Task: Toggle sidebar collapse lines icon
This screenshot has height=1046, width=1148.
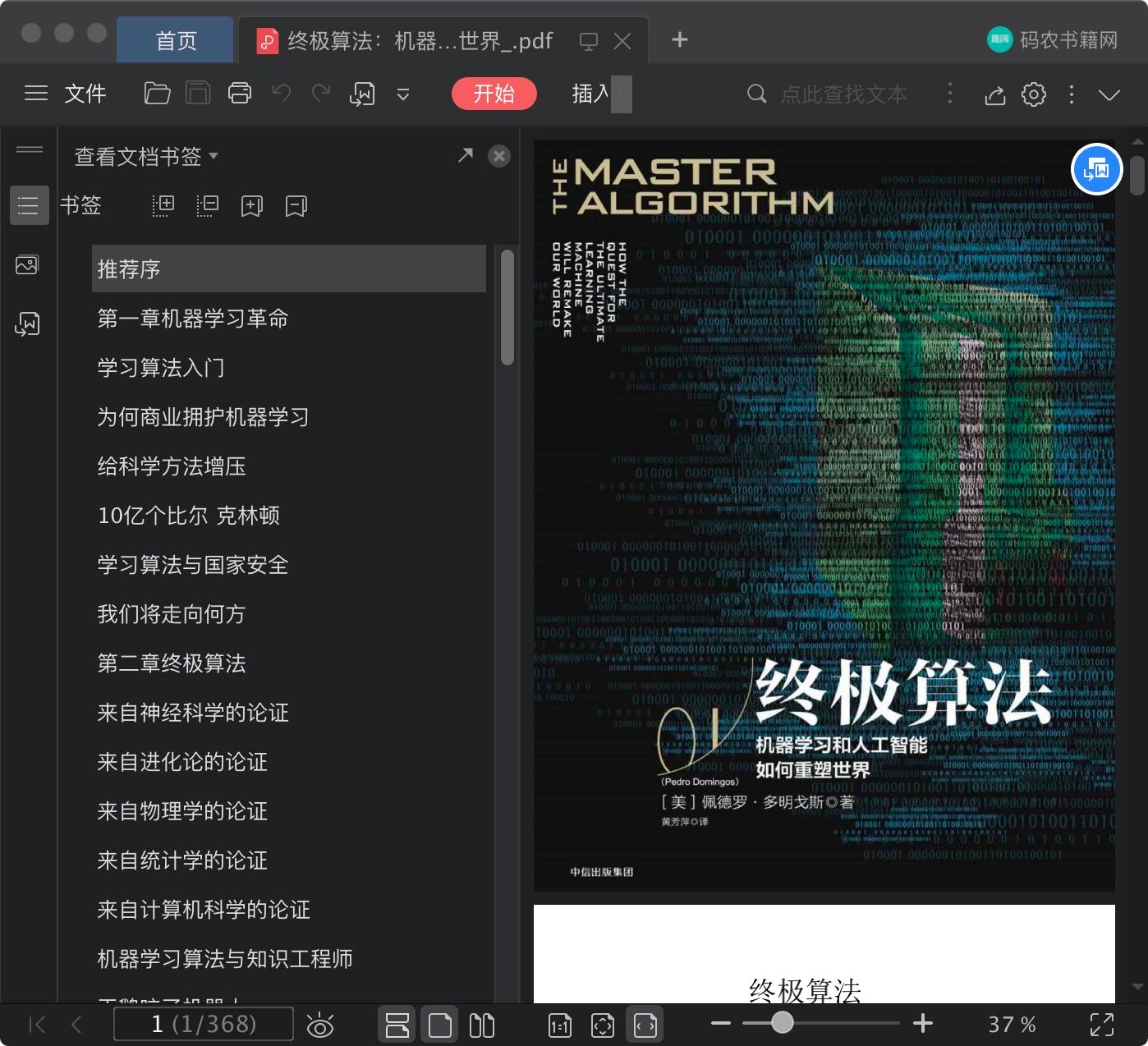Action: point(30,149)
